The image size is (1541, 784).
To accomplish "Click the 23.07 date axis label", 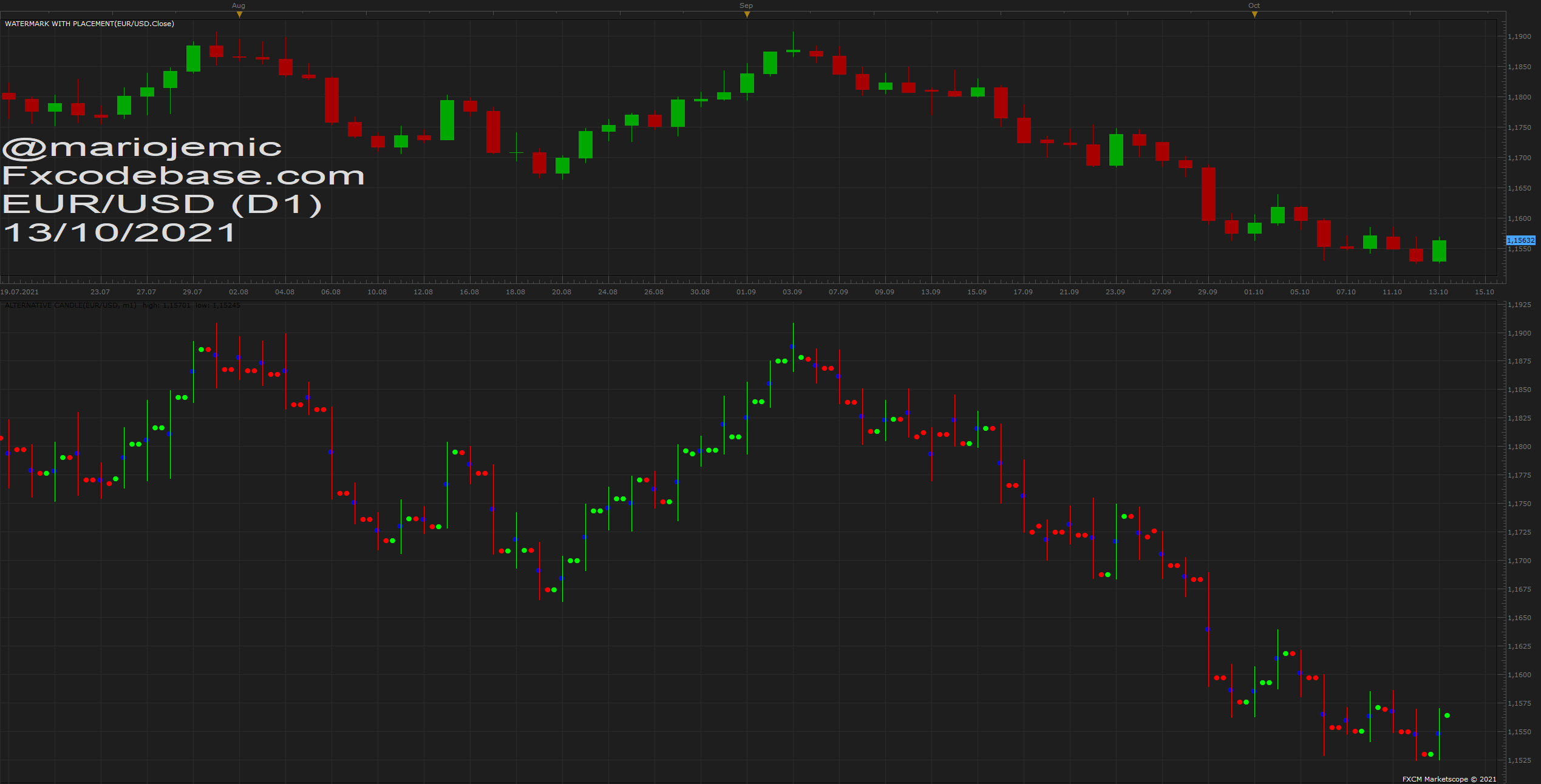I will coord(100,292).
